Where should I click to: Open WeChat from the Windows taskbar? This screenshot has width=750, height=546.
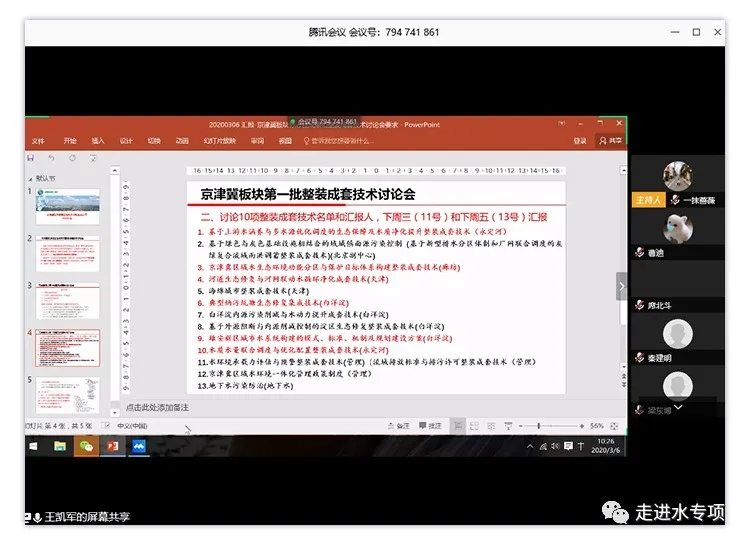point(86,445)
